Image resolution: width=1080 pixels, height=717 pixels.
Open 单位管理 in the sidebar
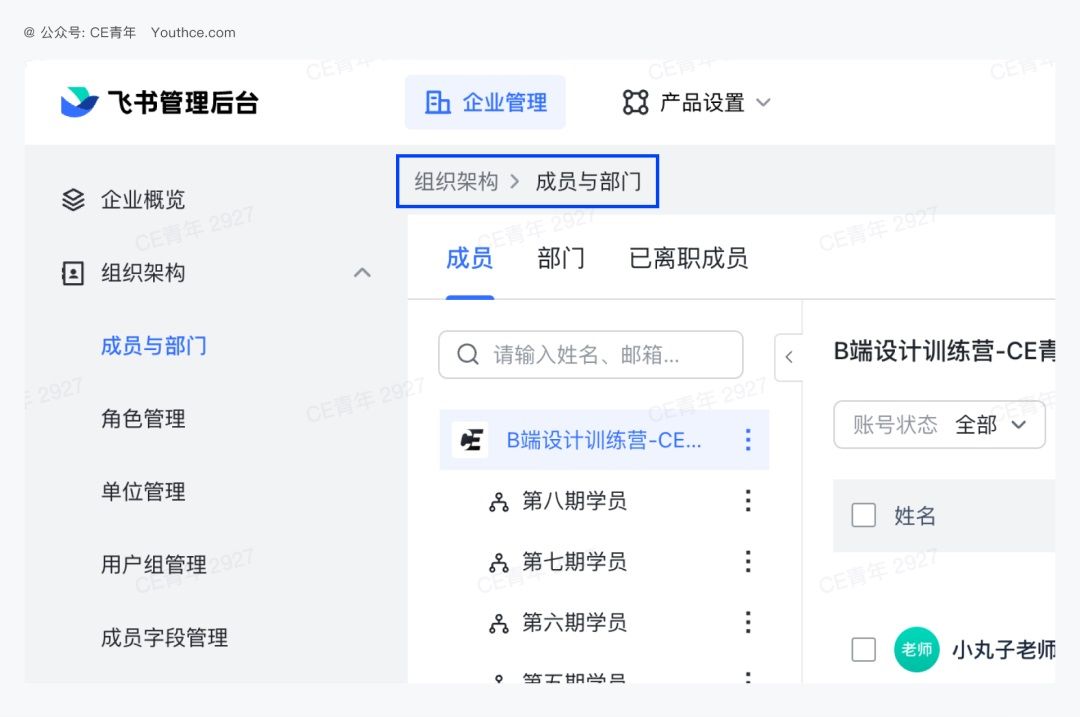[143, 492]
